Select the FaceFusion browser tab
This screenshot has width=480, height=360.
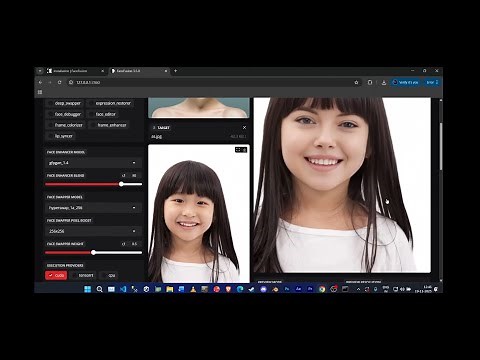coord(138,71)
